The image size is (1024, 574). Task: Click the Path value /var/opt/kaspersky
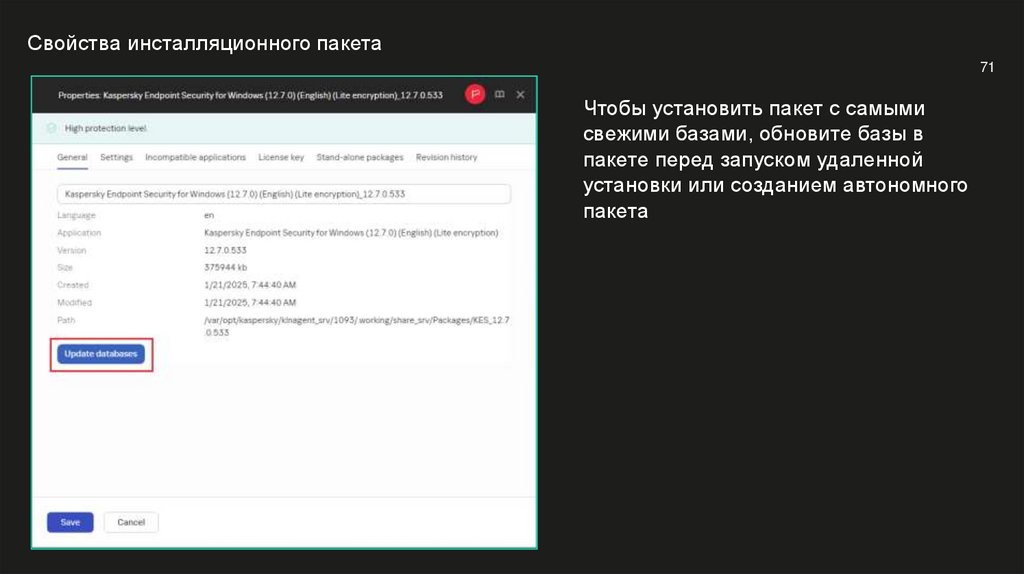[x=357, y=326]
